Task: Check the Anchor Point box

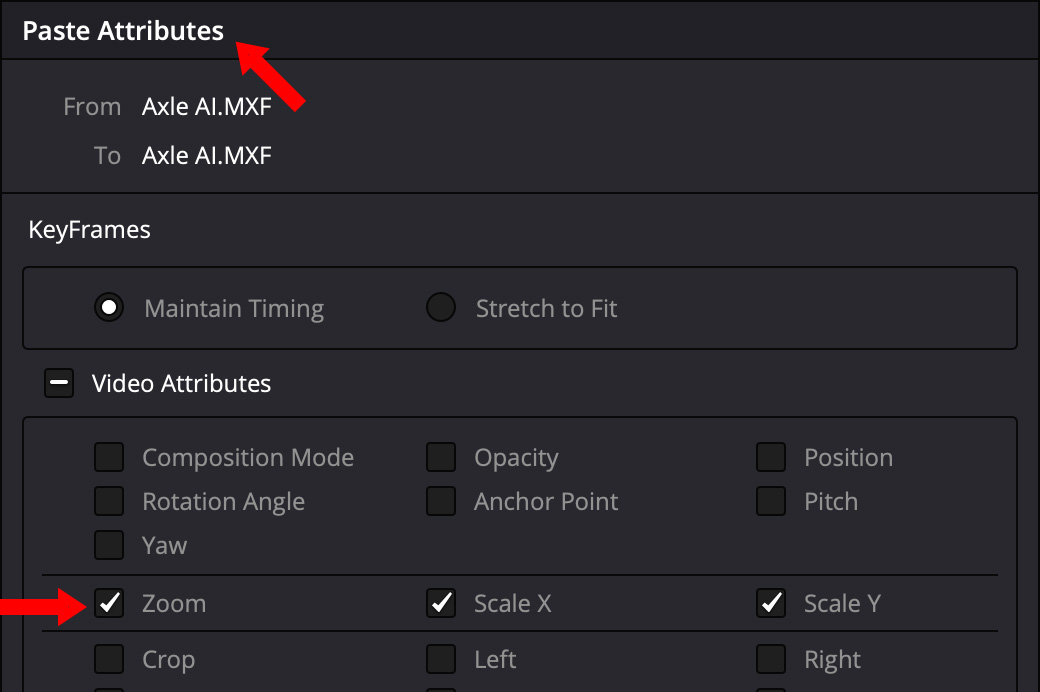Action: (x=441, y=502)
